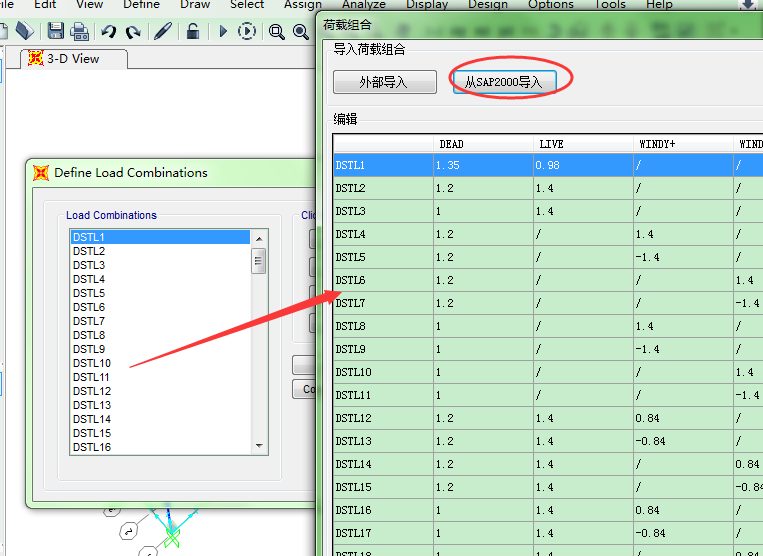Click the rubber band zoom magnifier icon
763x556 pixels.
277,32
